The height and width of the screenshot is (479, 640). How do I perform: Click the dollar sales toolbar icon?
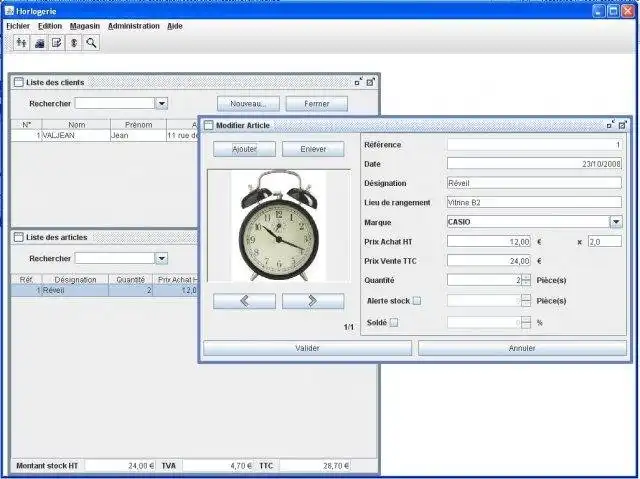[74, 42]
